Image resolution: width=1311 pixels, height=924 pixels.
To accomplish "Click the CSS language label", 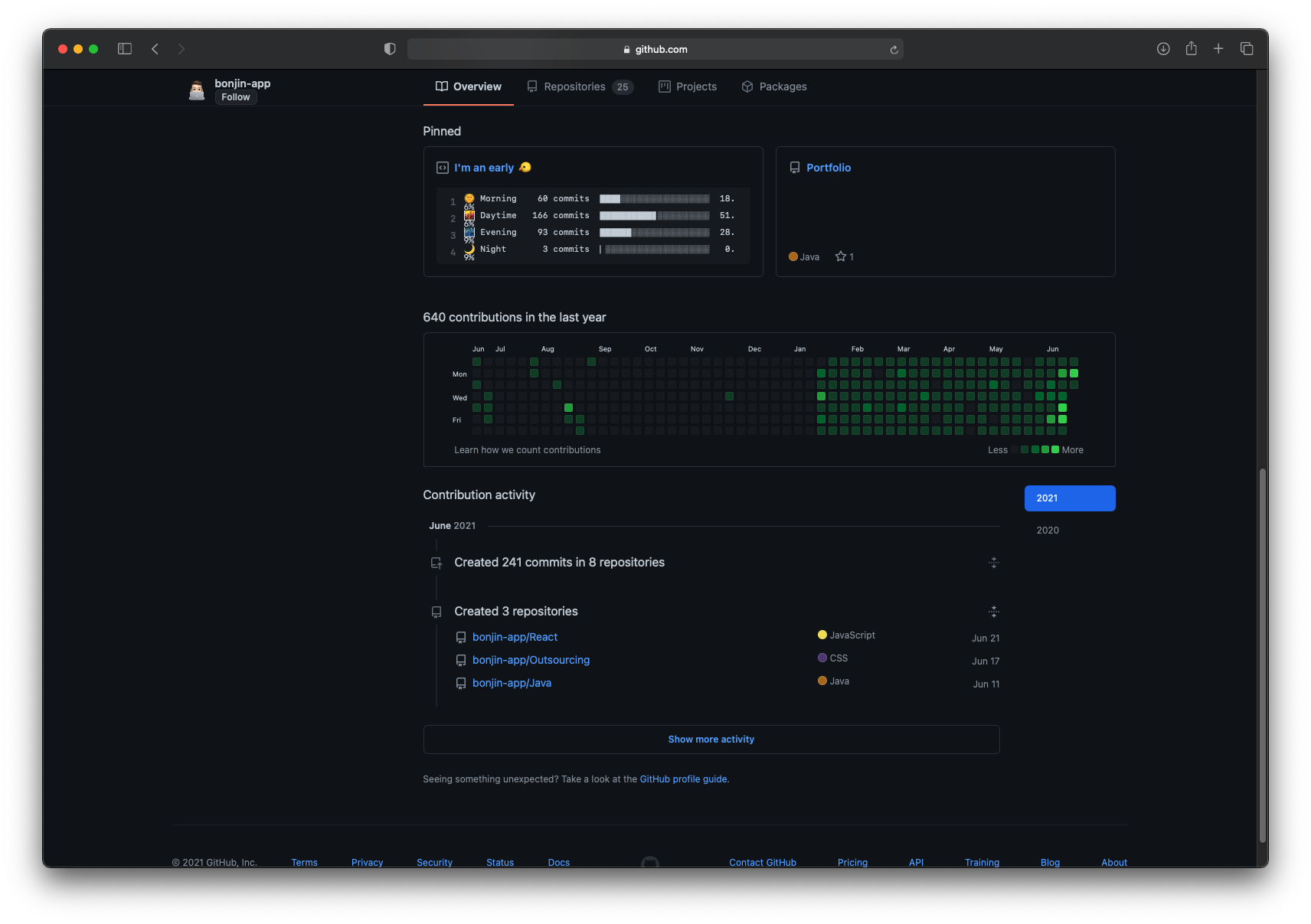I will (839, 658).
